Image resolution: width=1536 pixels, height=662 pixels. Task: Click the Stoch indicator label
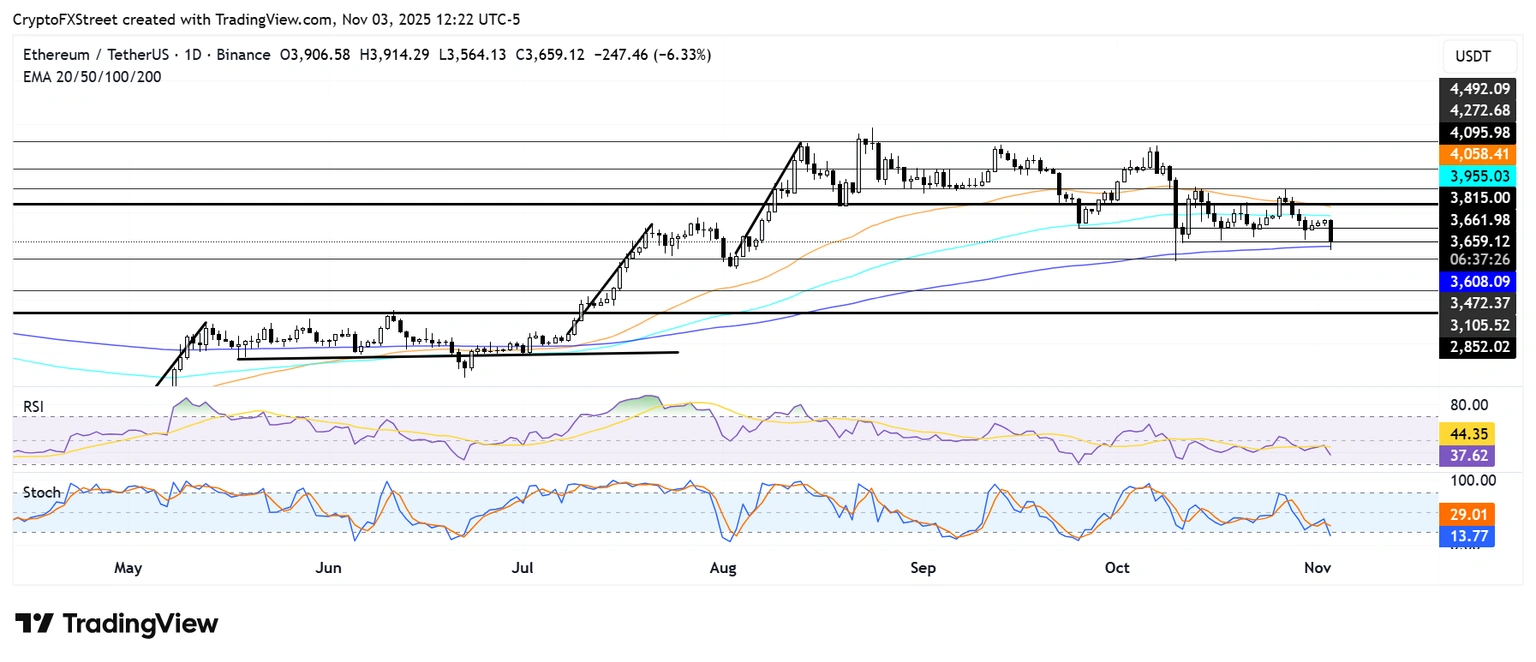tap(41, 493)
